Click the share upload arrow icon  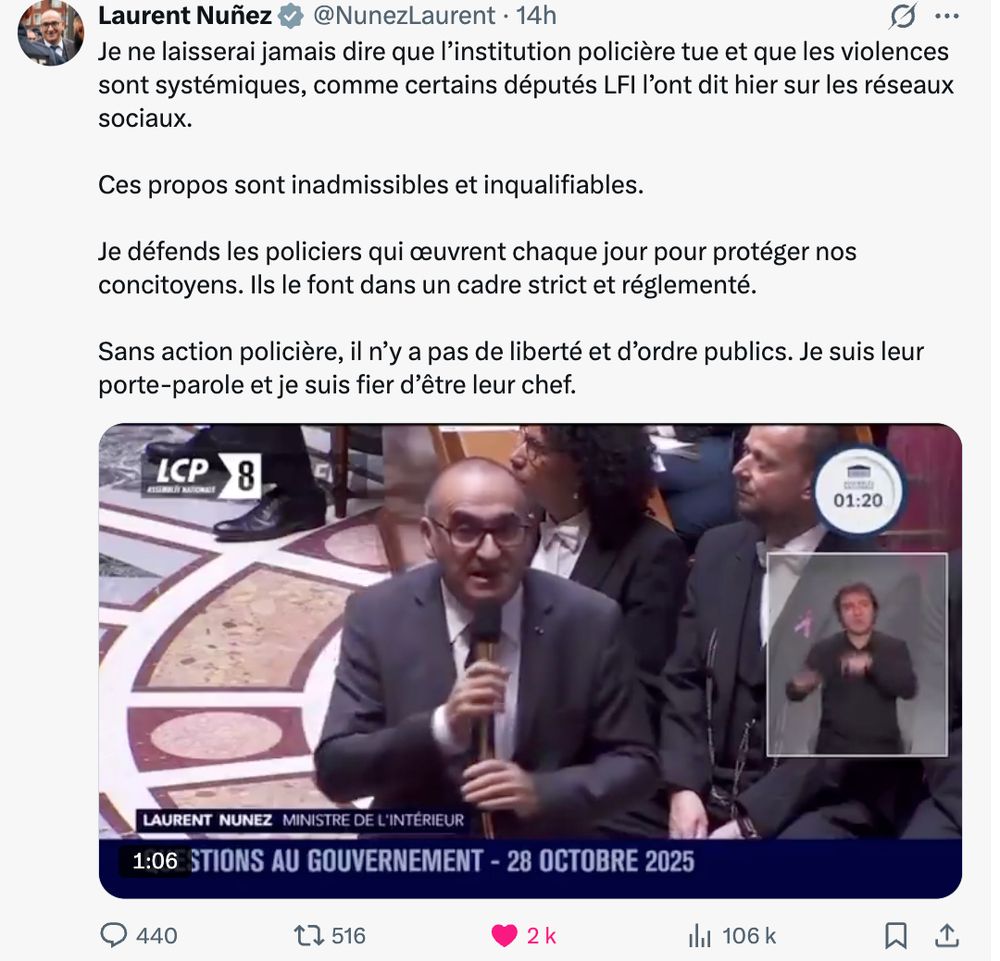pos(947,935)
